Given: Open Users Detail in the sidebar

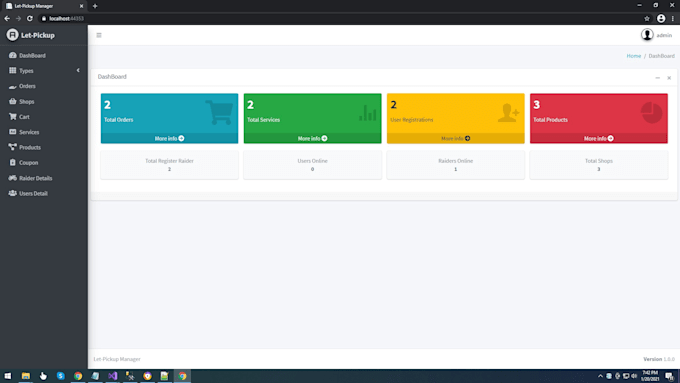Looking at the screenshot, I should [33, 193].
